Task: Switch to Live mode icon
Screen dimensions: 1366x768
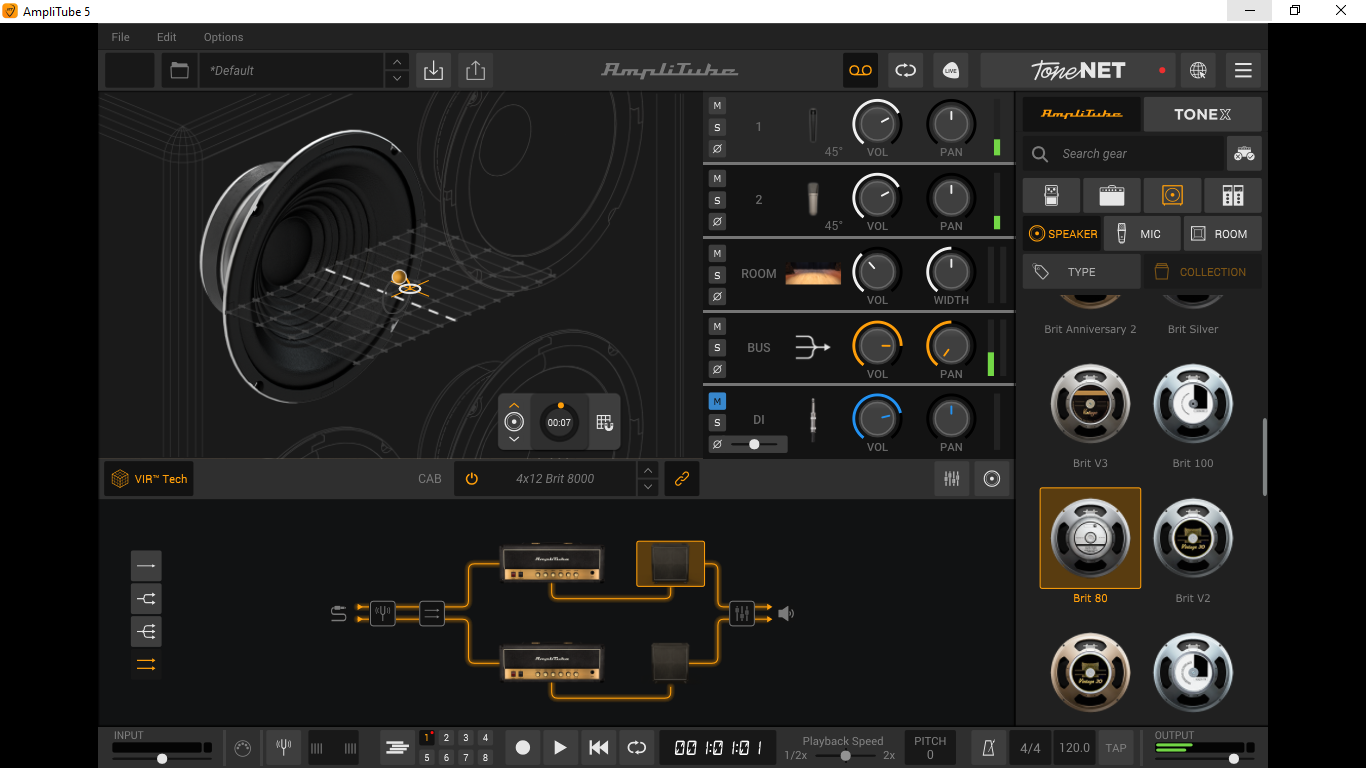Action: [951, 70]
